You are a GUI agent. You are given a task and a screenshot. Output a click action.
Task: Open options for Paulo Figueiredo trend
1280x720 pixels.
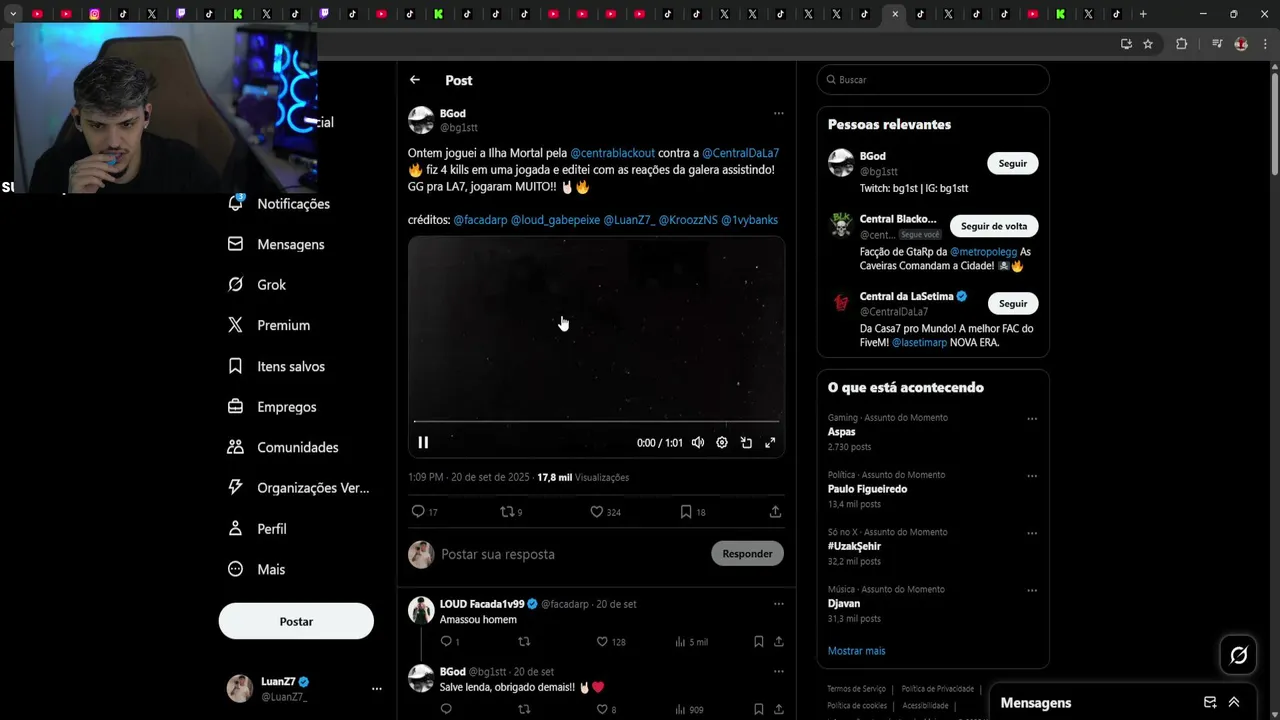(1032, 476)
